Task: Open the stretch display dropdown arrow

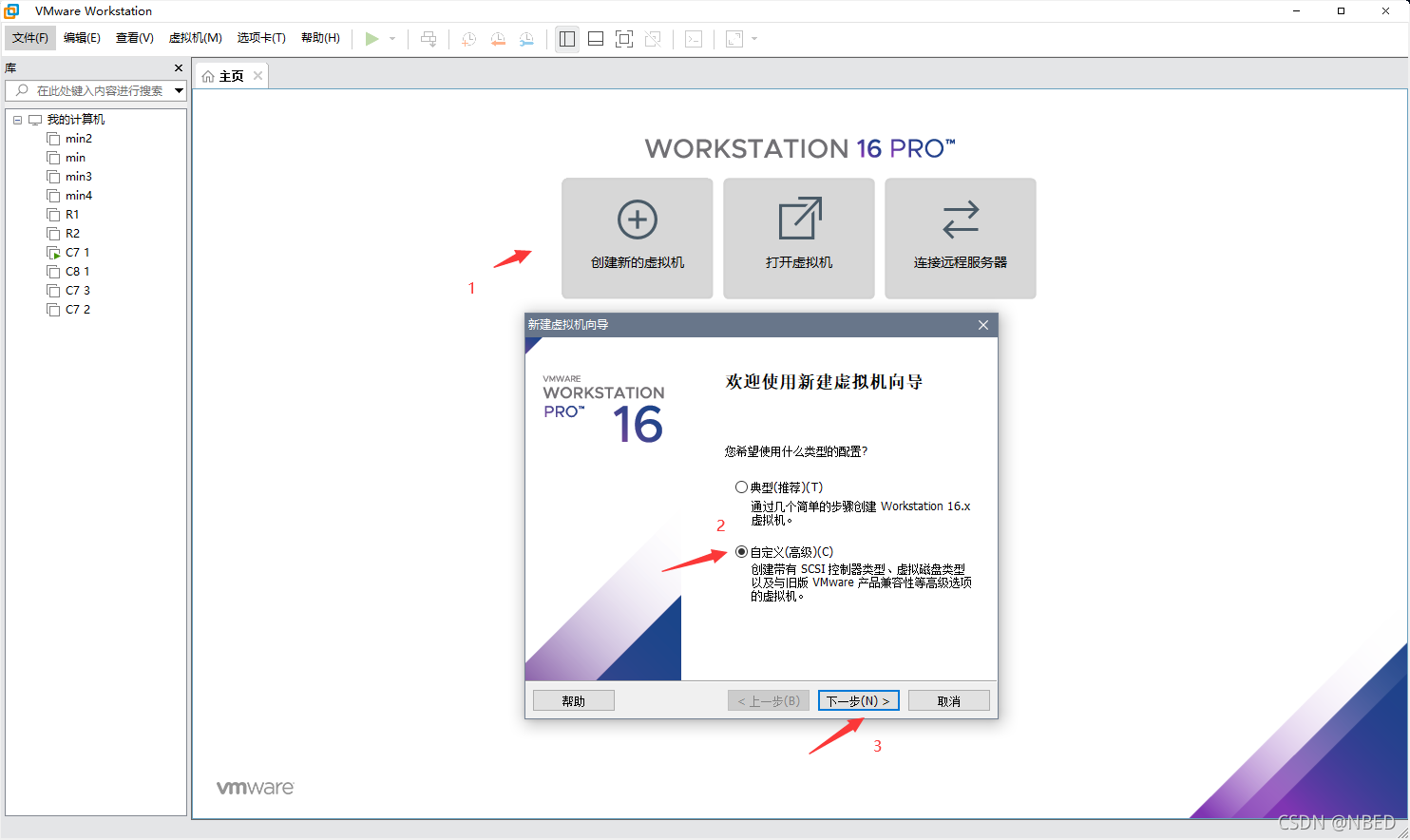Action: 754,39
